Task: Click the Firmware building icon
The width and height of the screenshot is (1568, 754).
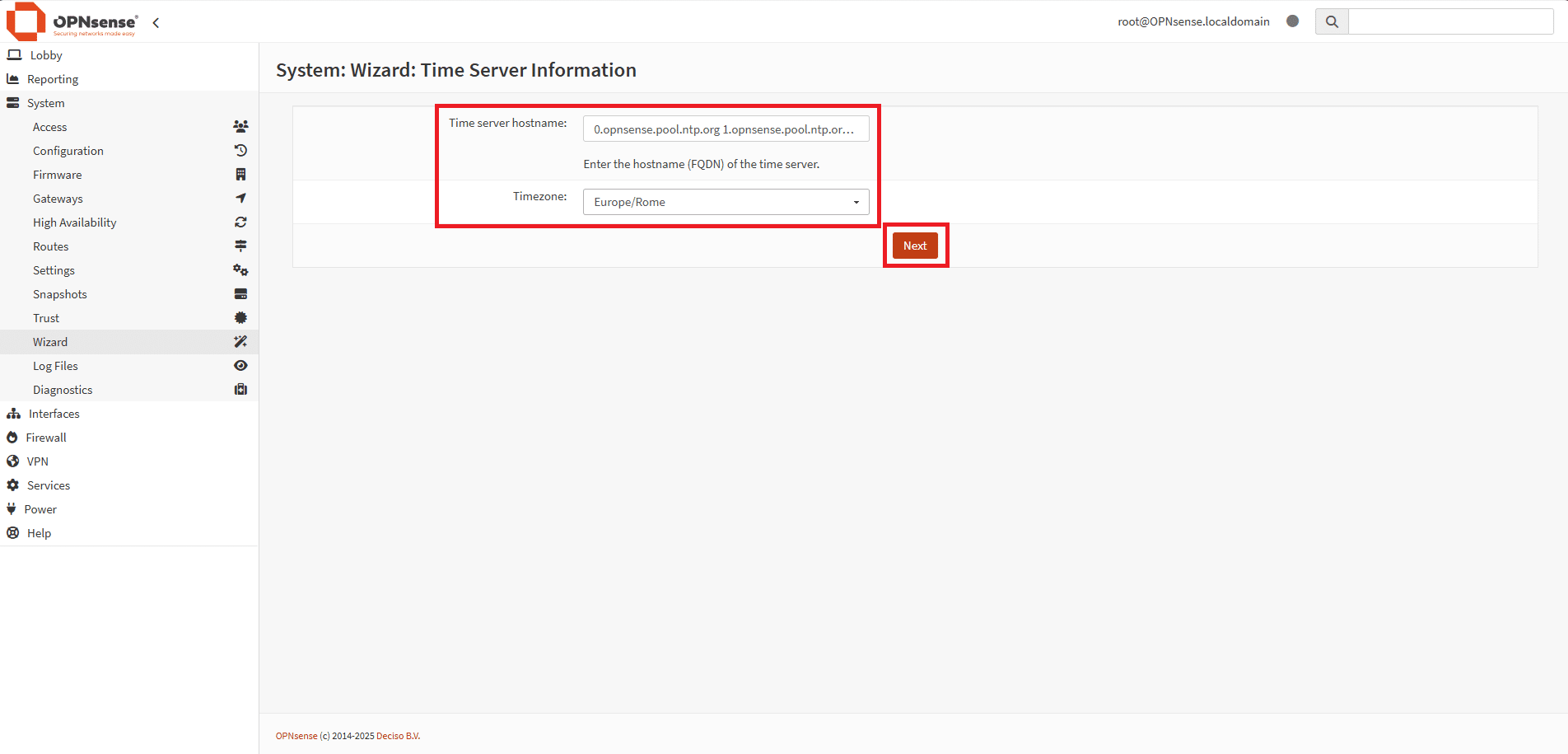Action: point(240,175)
